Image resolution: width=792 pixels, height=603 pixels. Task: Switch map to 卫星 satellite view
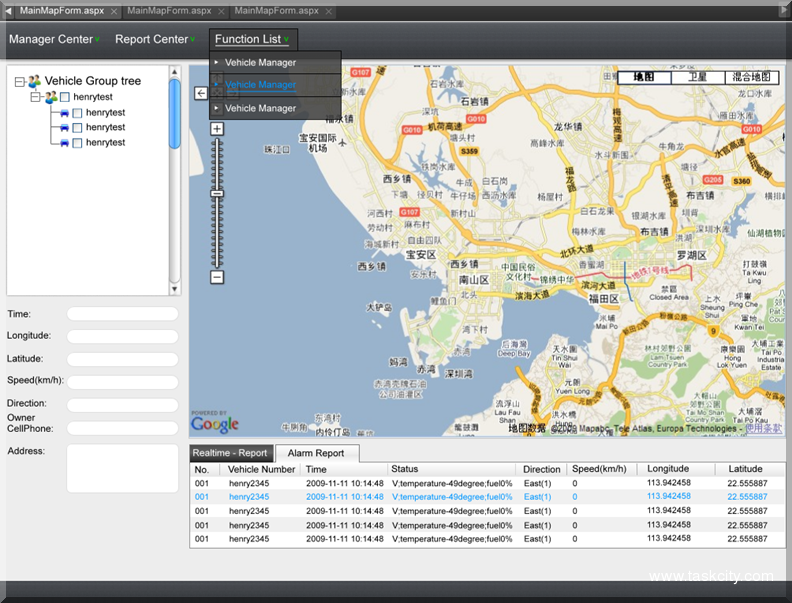tap(698, 77)
